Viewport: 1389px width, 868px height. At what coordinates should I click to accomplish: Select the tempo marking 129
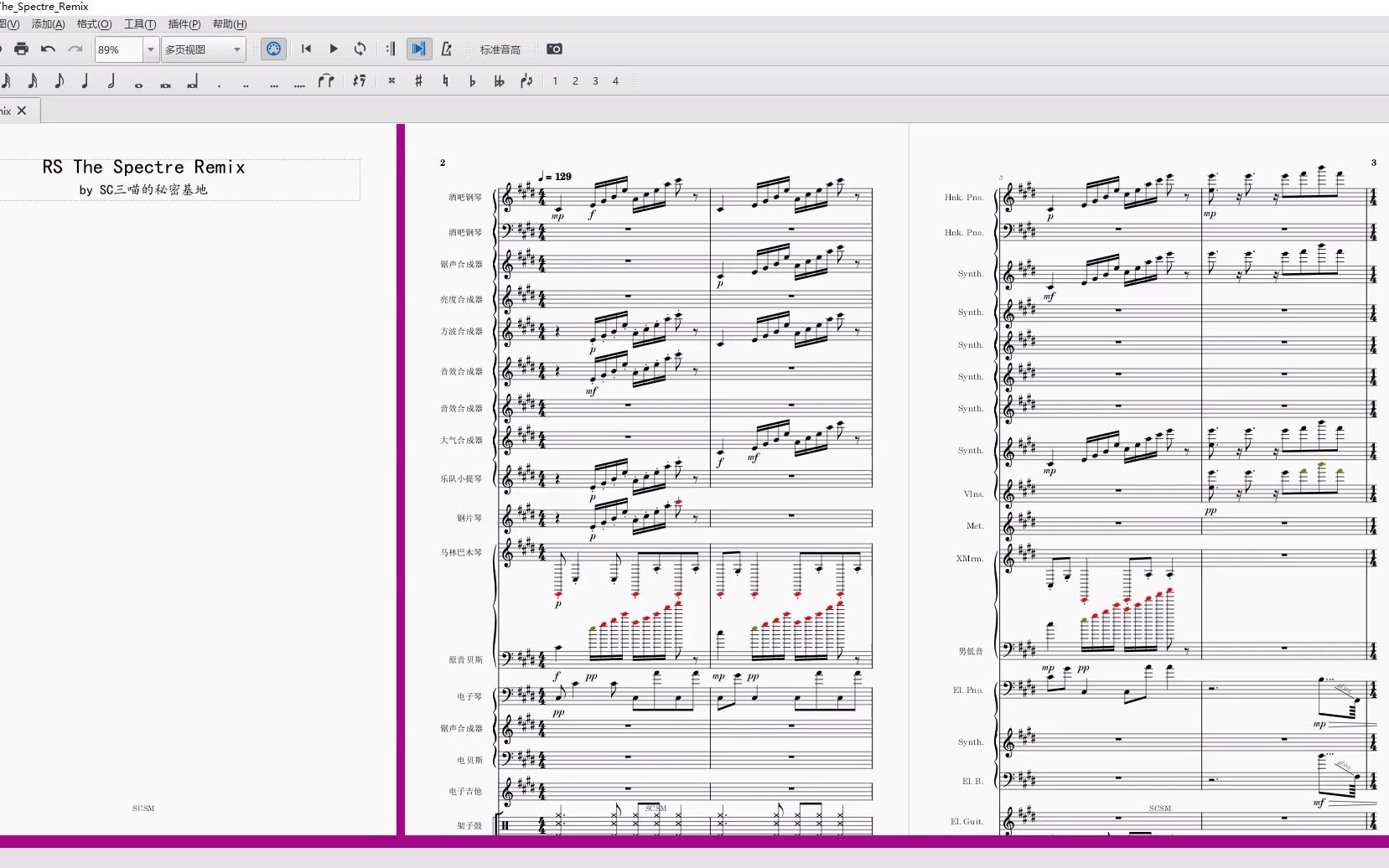tap(557, 177)
